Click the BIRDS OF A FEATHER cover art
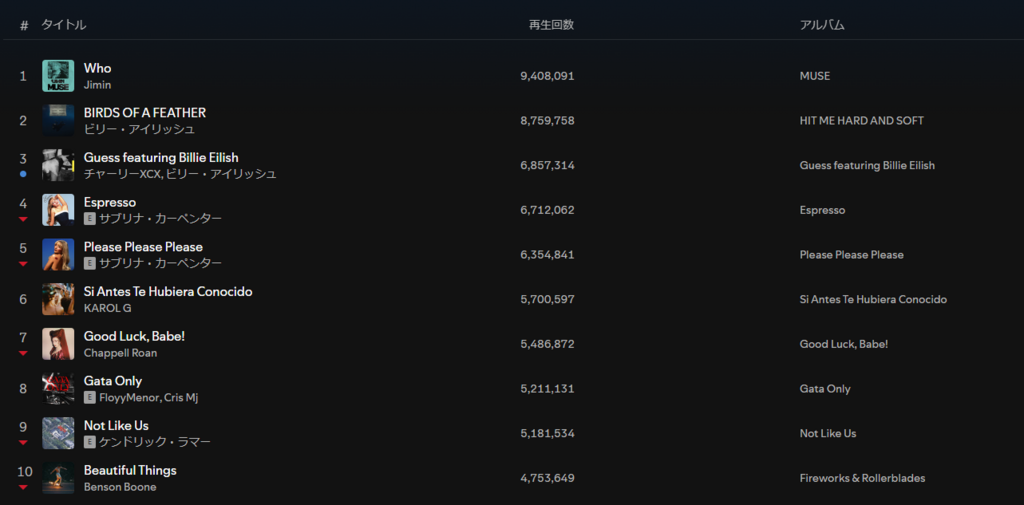This screenshot has width=1024, height=505. tap(58, 120)
